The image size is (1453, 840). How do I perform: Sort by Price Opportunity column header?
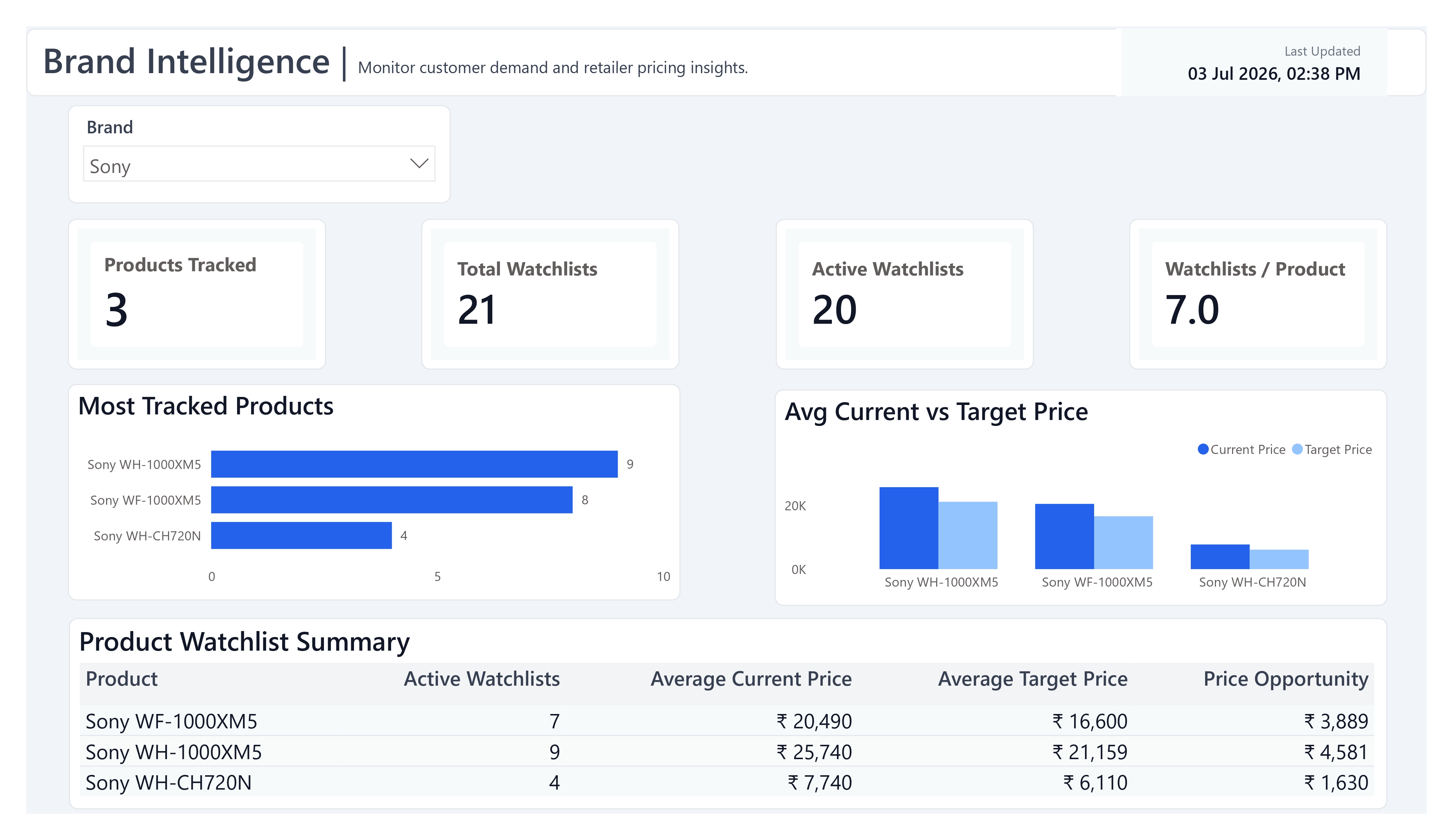point(1285,679)
